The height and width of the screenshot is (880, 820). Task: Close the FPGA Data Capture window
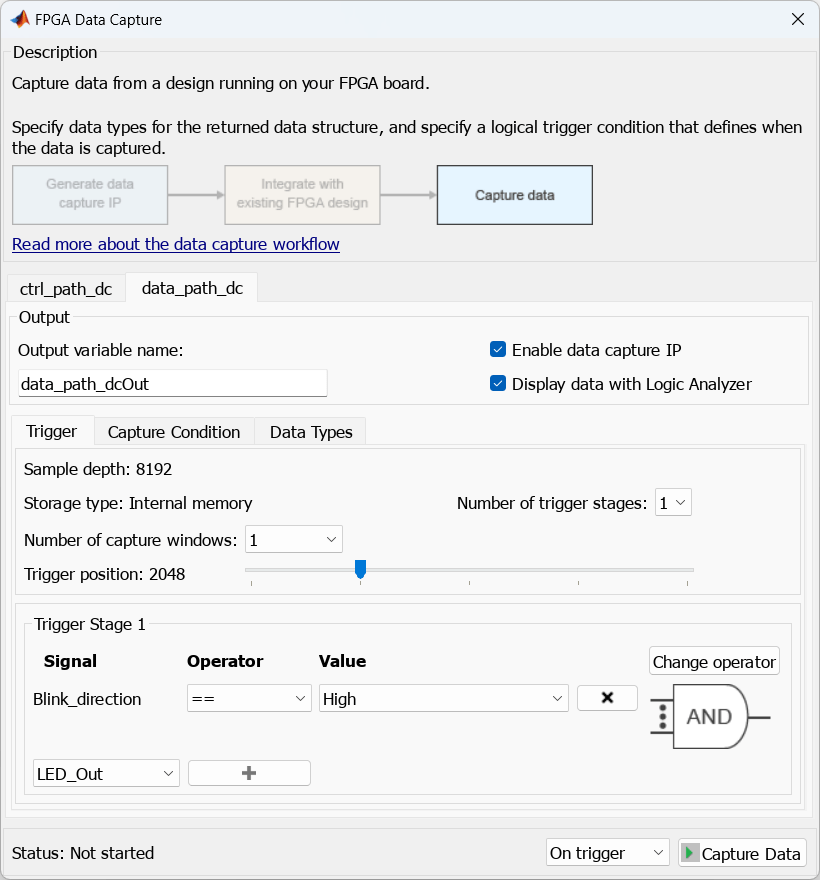coord(797,19)
